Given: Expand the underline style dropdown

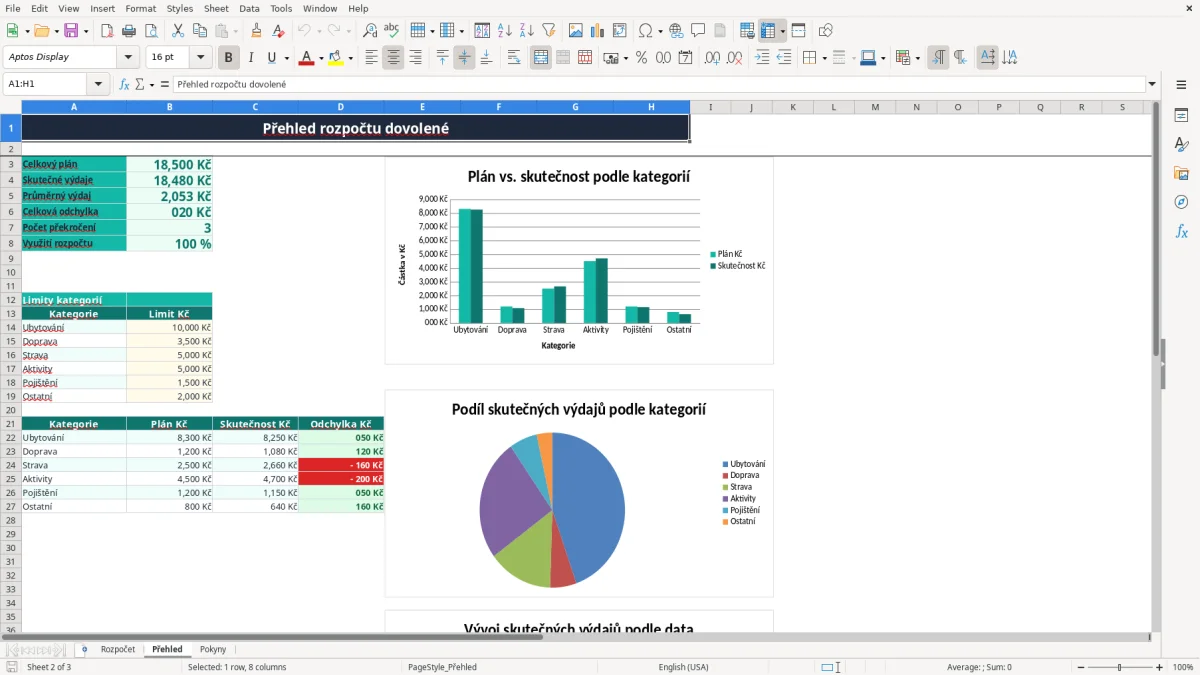Looking at the screenshot, I should (x=286, y=58).
